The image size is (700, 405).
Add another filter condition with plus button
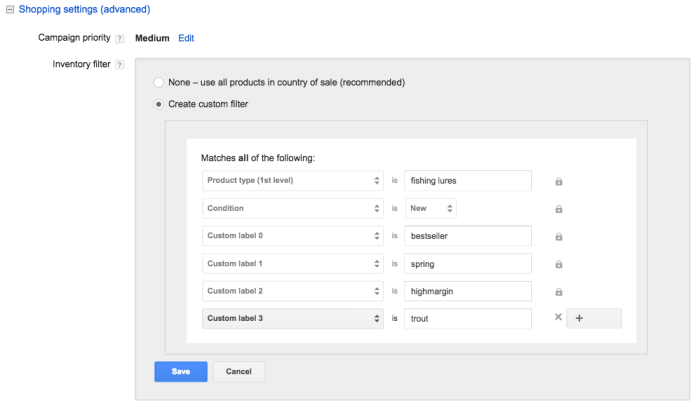click(x=594, y=318)
